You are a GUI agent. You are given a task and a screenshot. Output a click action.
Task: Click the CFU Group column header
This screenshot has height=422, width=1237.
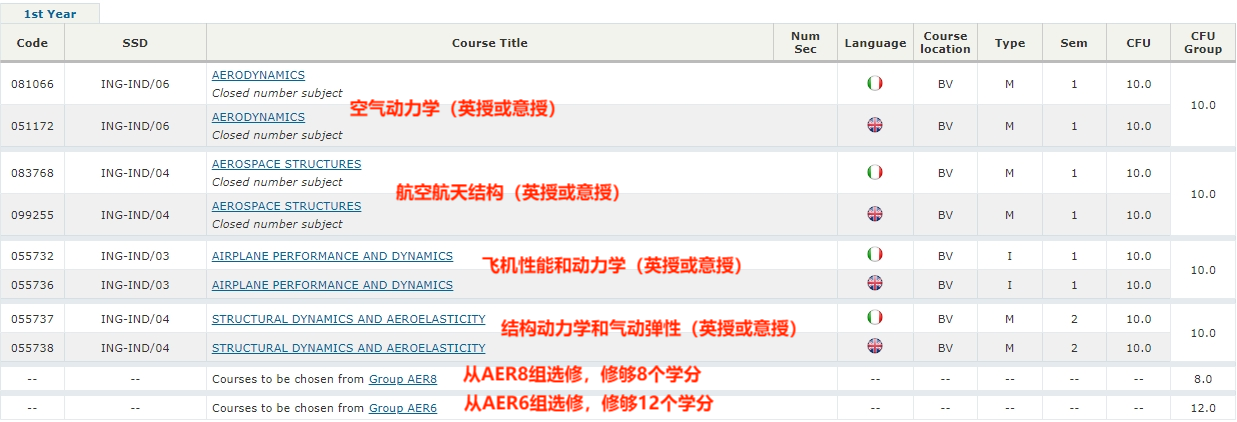(x=1203, y=43)
